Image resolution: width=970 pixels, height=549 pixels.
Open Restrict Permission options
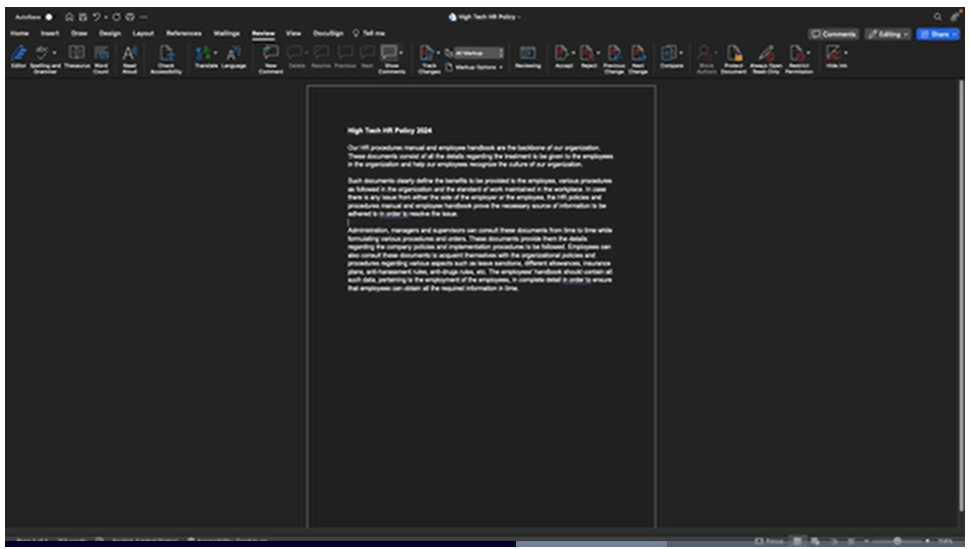(x=799, y=59)
